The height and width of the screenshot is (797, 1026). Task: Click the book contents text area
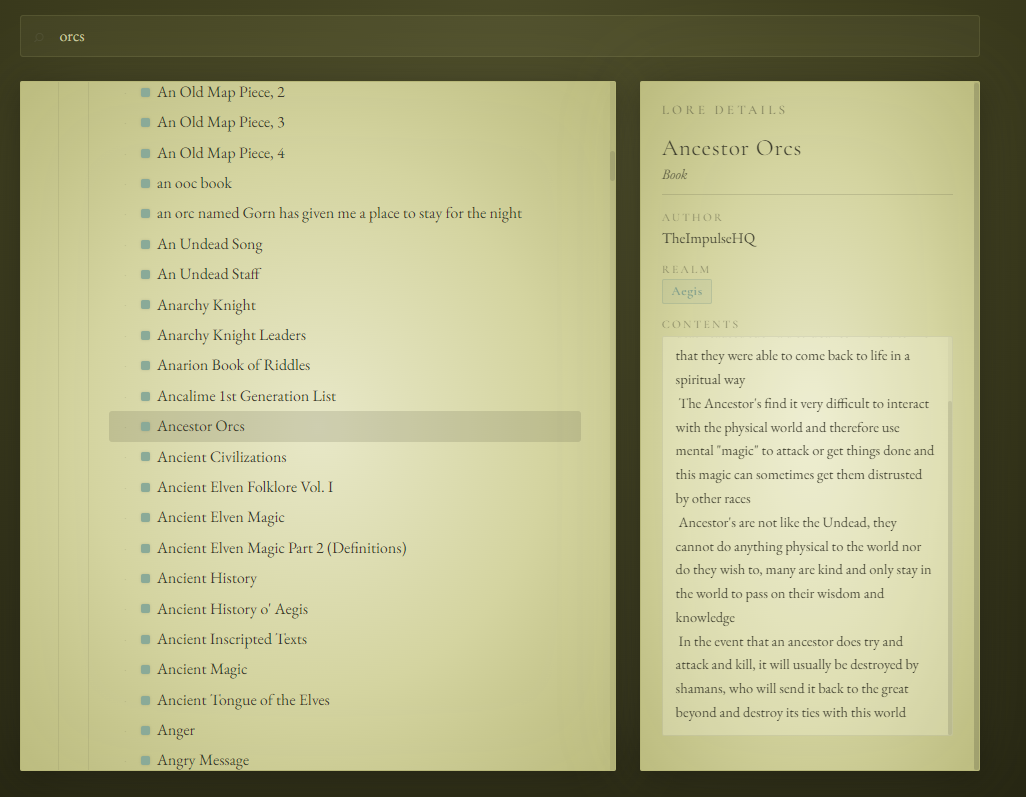pyautogui.click(x=805, y=535)
